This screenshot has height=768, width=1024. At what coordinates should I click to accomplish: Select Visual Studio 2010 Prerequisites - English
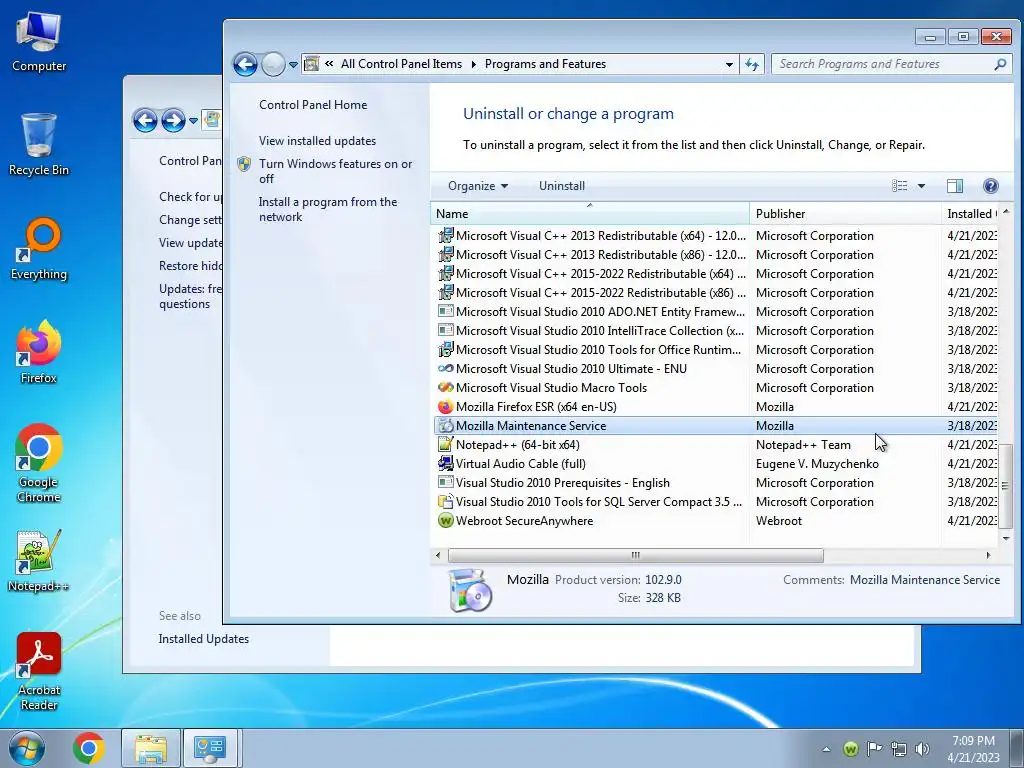(x=715, y=483)
